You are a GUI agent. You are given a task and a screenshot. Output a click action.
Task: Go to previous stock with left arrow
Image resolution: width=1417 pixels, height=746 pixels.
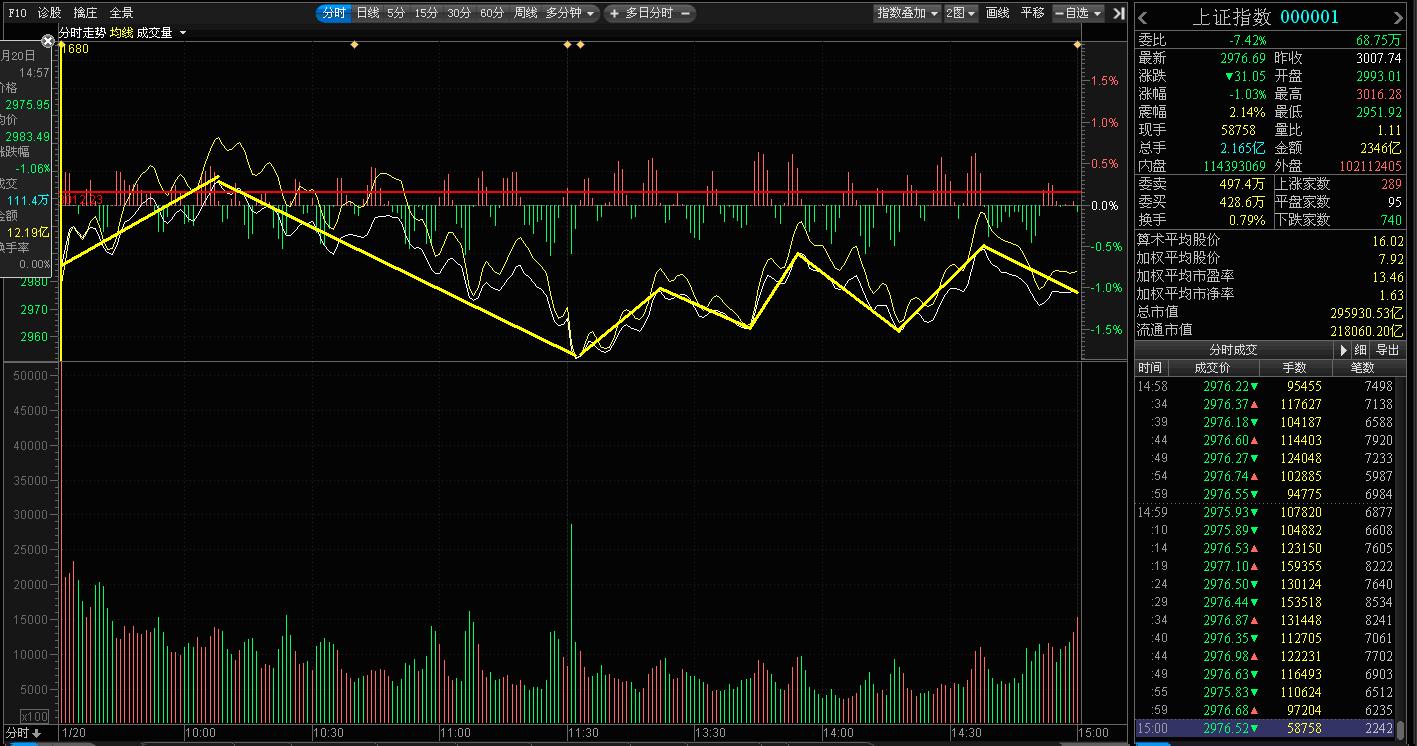pyautogui.click(x=1143, y=17)
